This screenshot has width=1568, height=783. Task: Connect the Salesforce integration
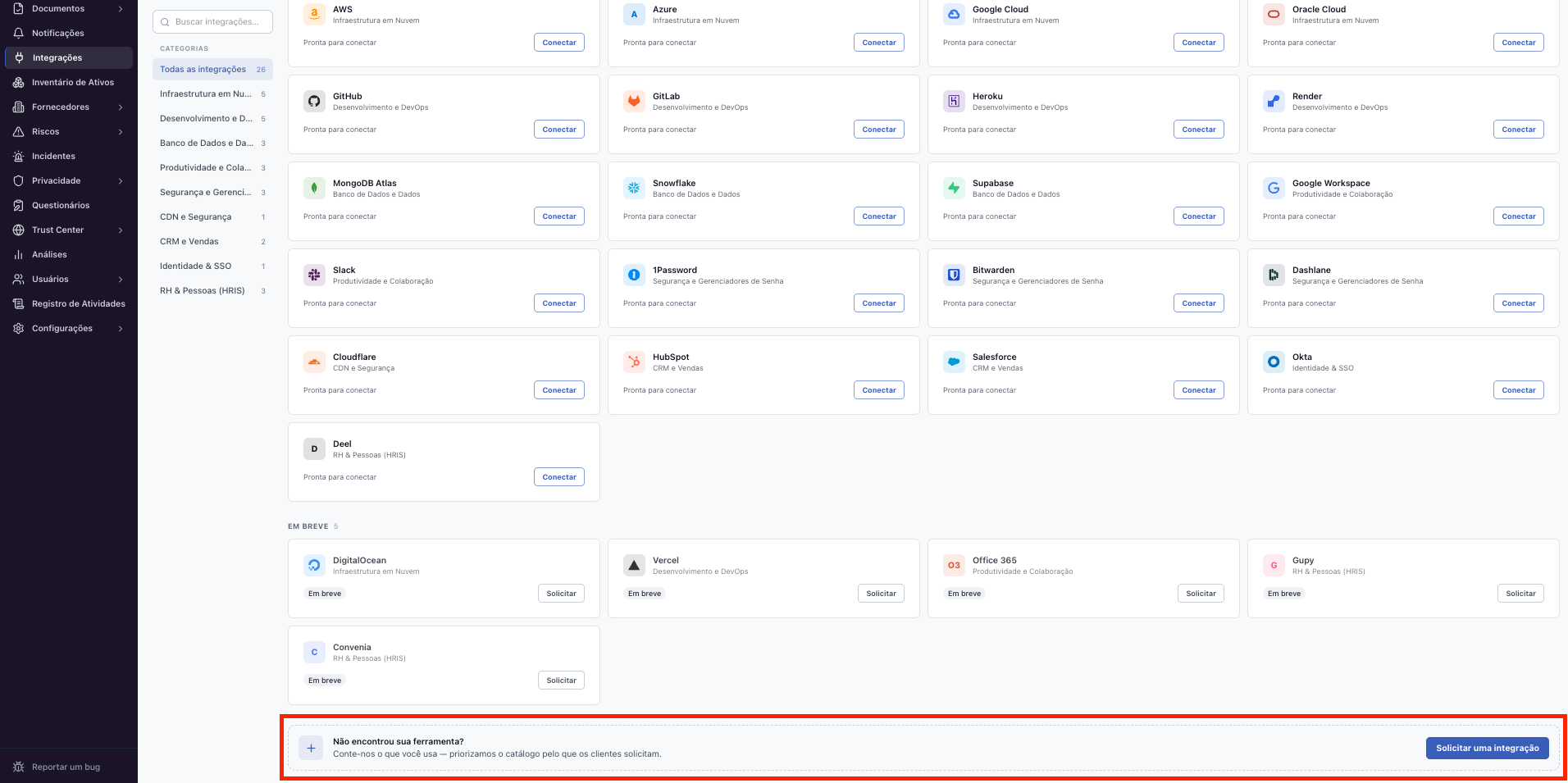pos(1199,390)
